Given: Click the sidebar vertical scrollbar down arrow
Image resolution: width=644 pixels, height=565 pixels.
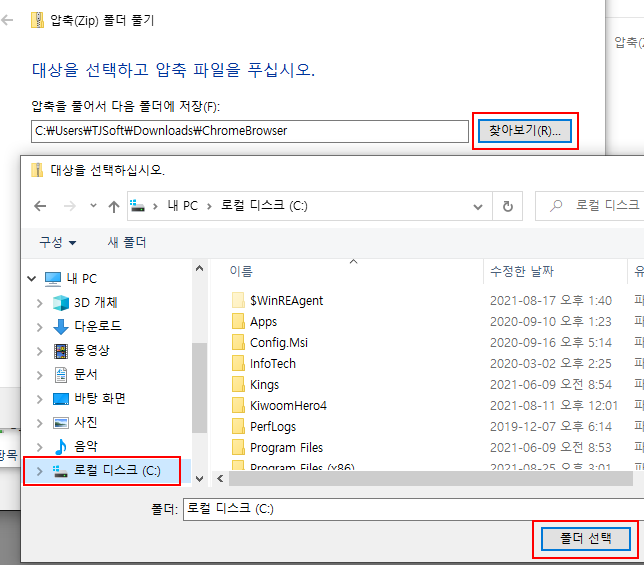Looking at the screenshot, I should (198, 479).
